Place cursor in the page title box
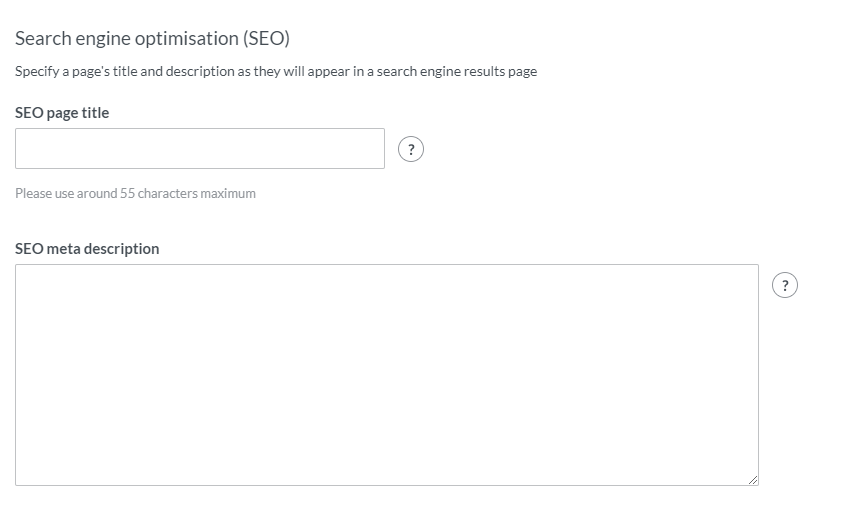The width and height of the screenshot is (846, 528). (200, 148)
